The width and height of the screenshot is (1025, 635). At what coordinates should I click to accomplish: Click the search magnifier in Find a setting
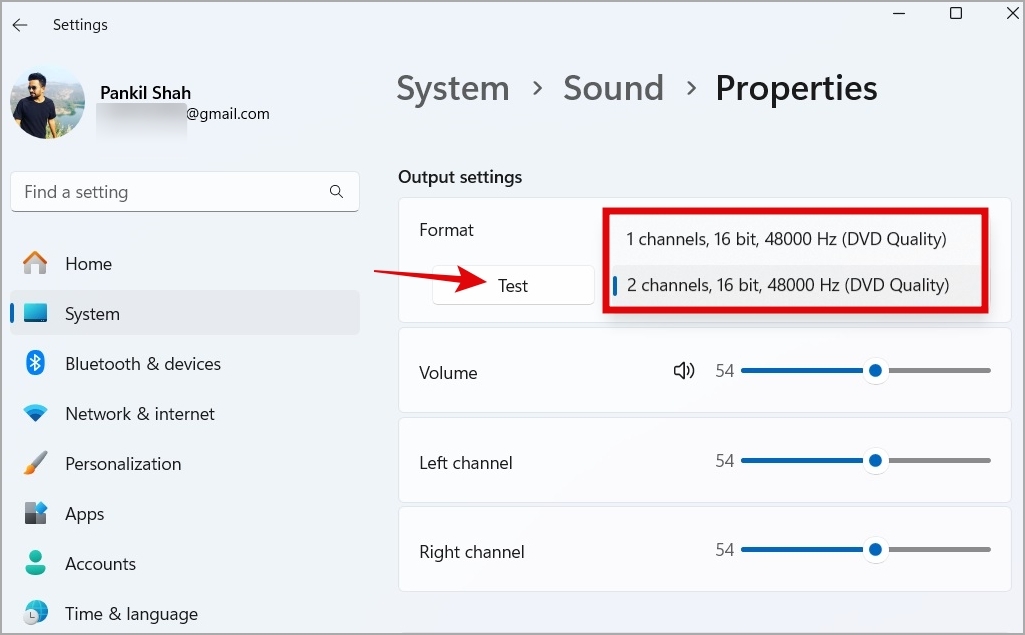click(336, 191)
